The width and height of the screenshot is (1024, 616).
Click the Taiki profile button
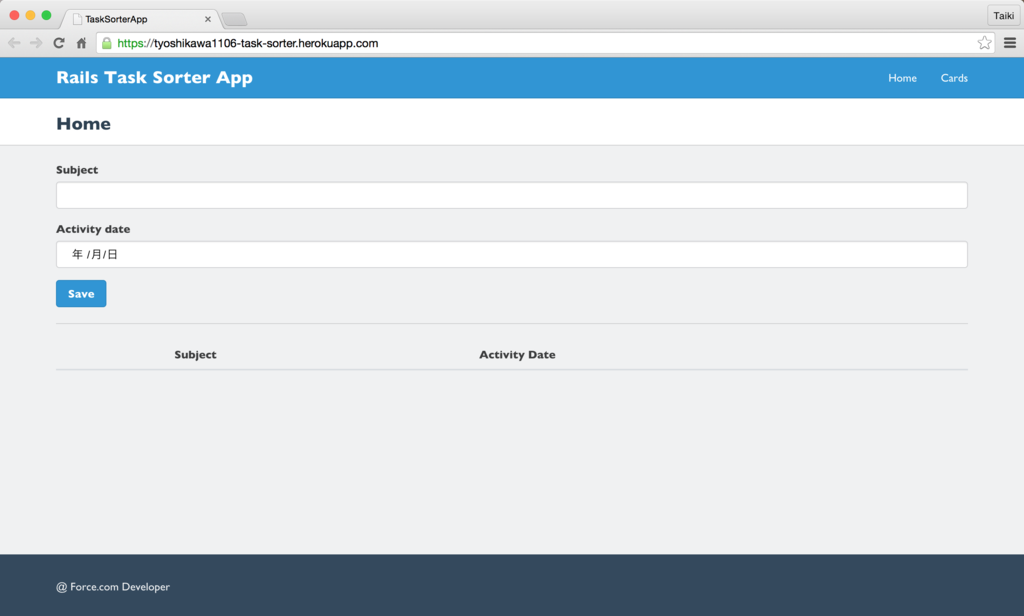(x=1003, y=15)
